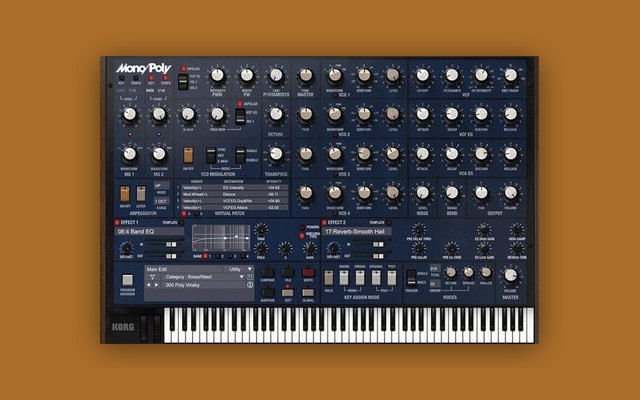
Task: Click program name 000 Poly Vinsky
Action: click(x=183, y=285)
